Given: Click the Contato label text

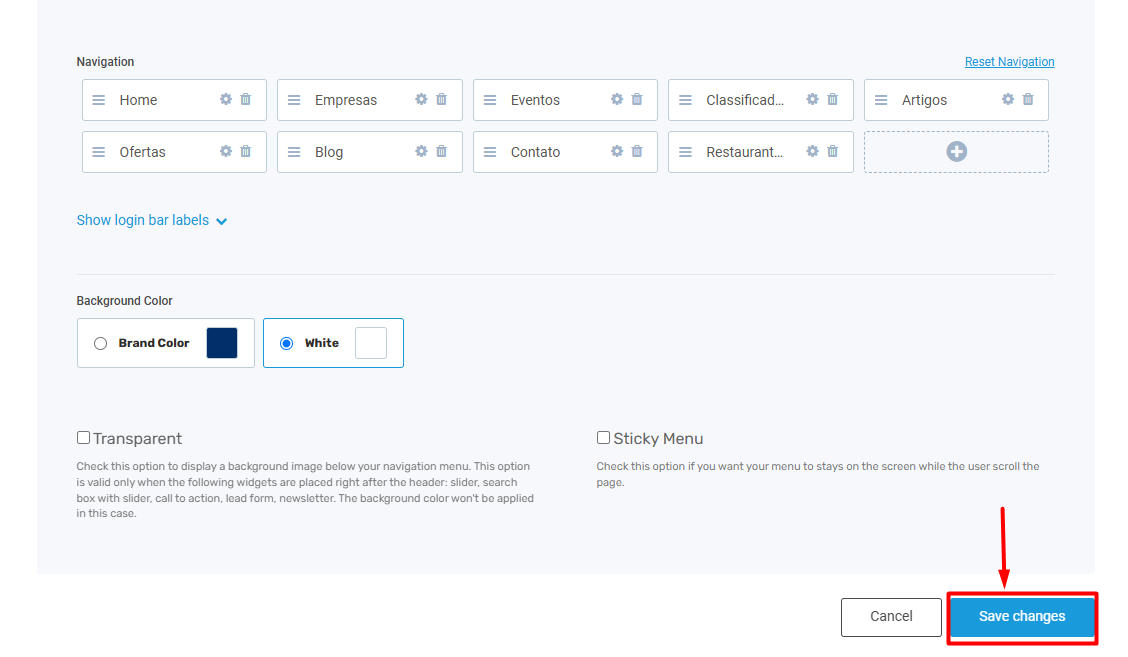Looking at the screenshot, I should 535,152.
